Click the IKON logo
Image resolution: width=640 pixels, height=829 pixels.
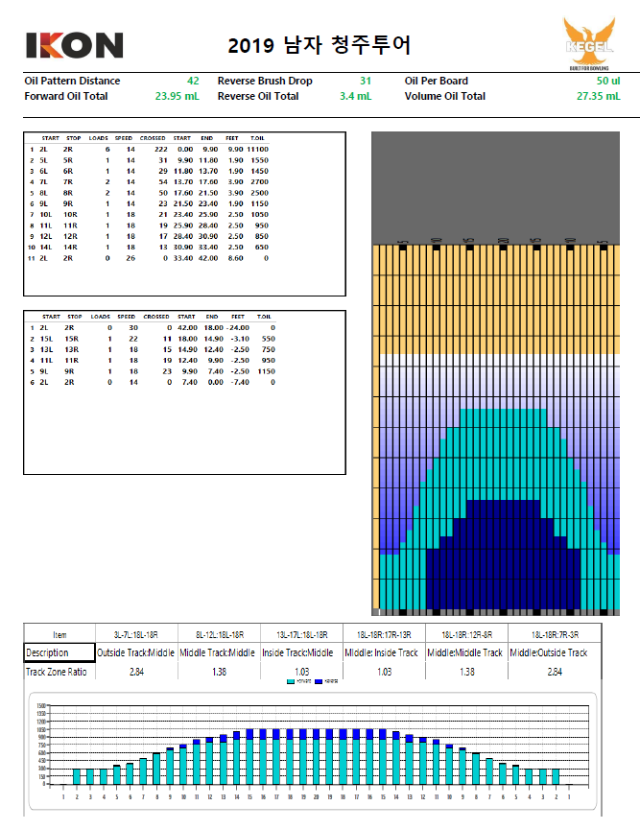pos(74,45)
